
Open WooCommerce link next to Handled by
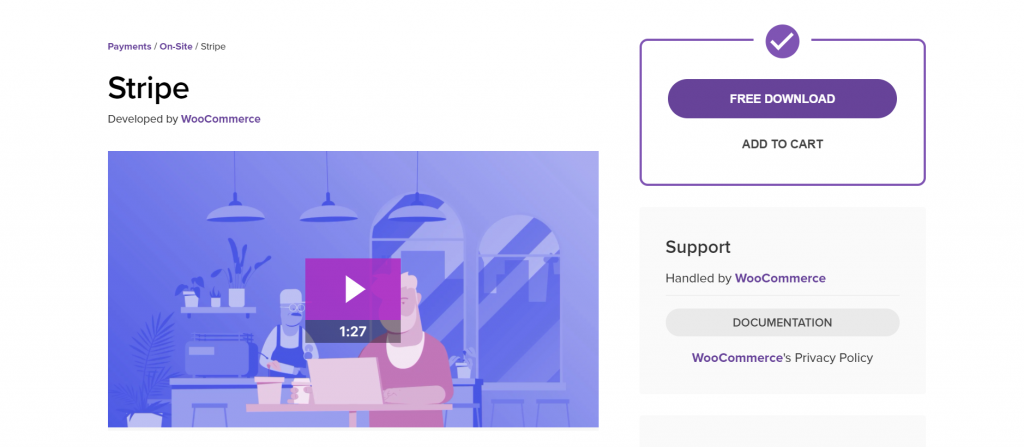(780, 278)
